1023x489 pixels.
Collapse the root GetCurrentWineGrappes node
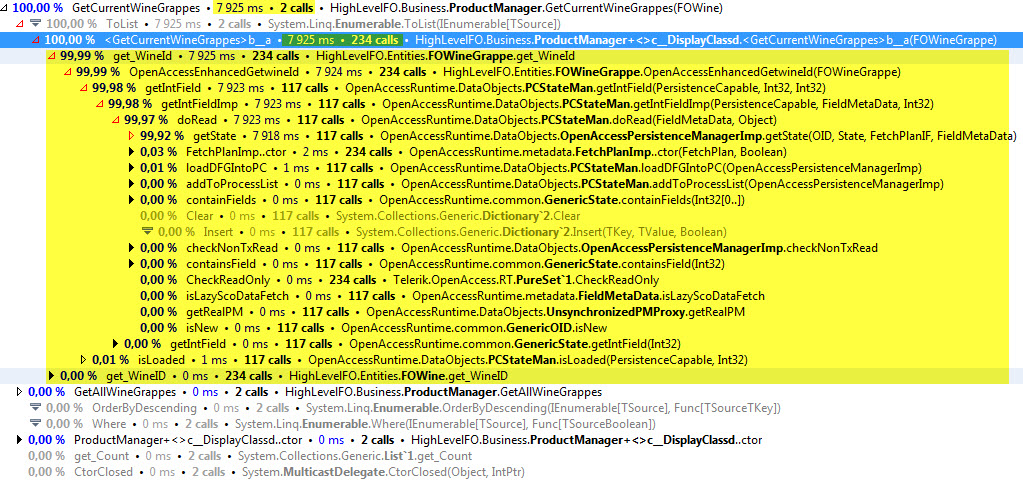tap(5, 8)
